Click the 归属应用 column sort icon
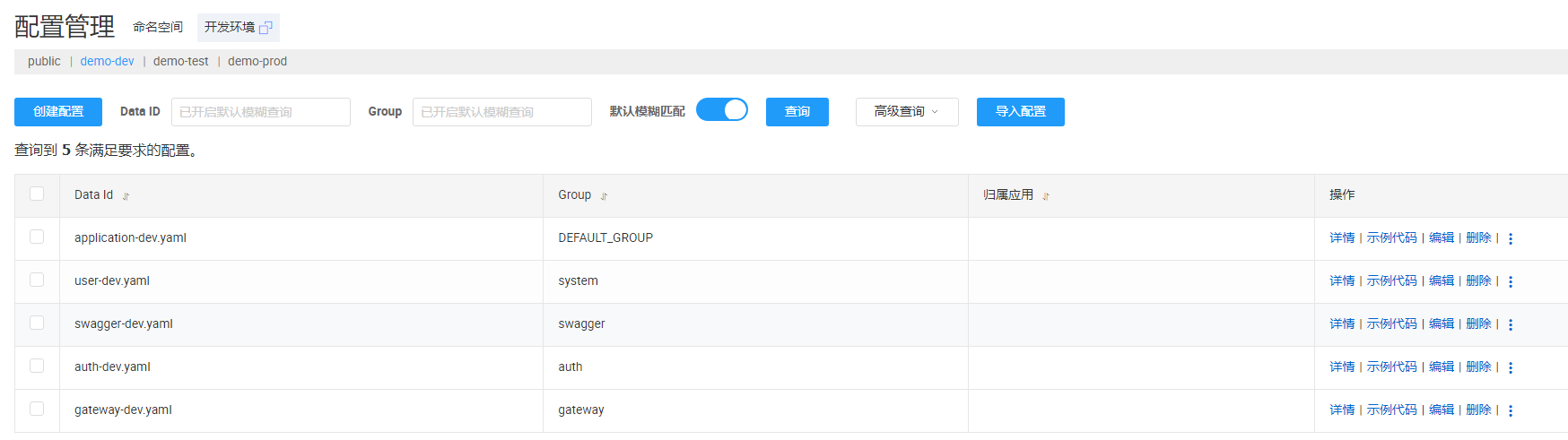Screen dimensions: 1568x440 (x=1046, y=196)
